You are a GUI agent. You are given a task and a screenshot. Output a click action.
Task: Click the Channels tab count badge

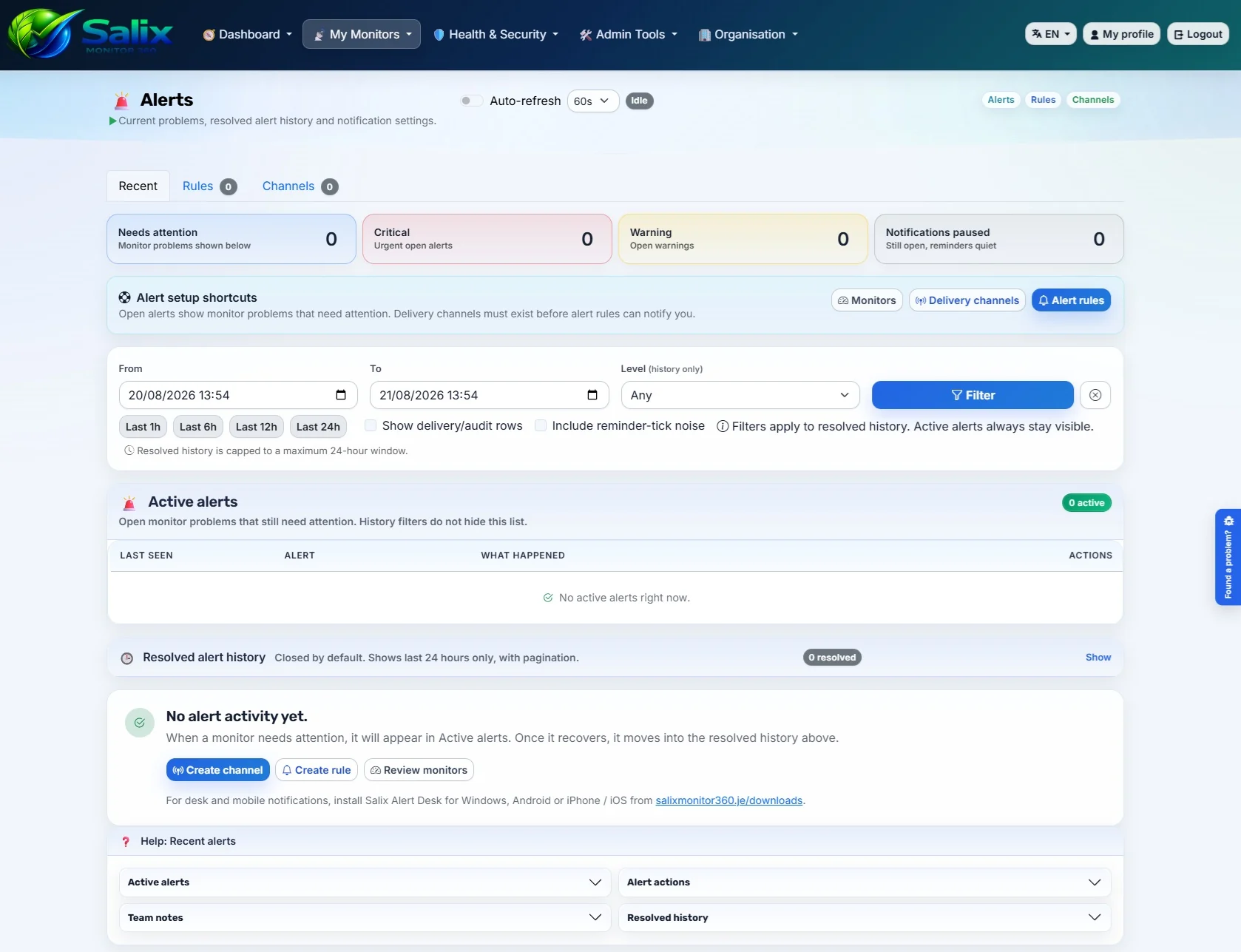point(330,186)
